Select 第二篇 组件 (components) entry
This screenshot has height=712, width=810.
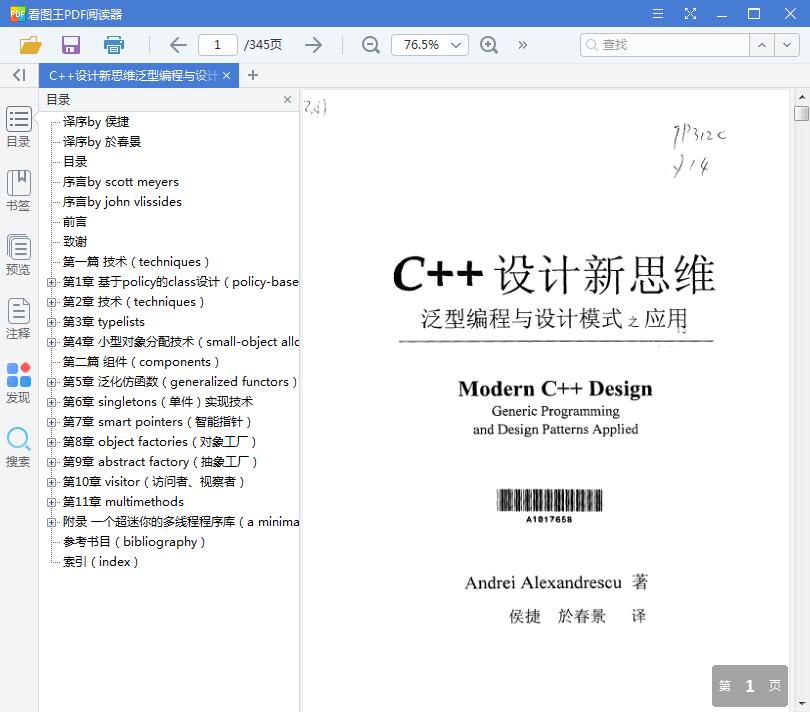141,362
